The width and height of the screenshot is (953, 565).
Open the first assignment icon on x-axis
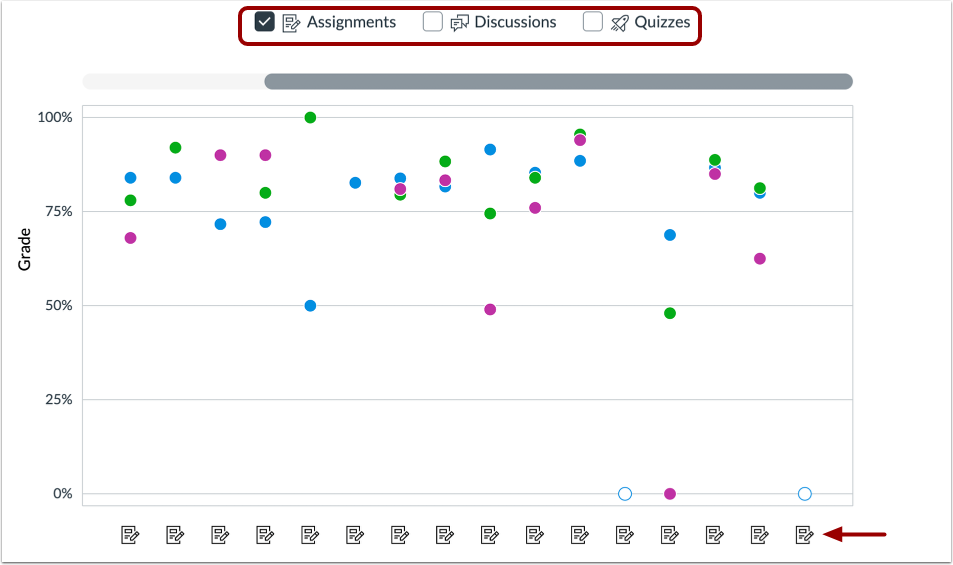coord(130,535)
